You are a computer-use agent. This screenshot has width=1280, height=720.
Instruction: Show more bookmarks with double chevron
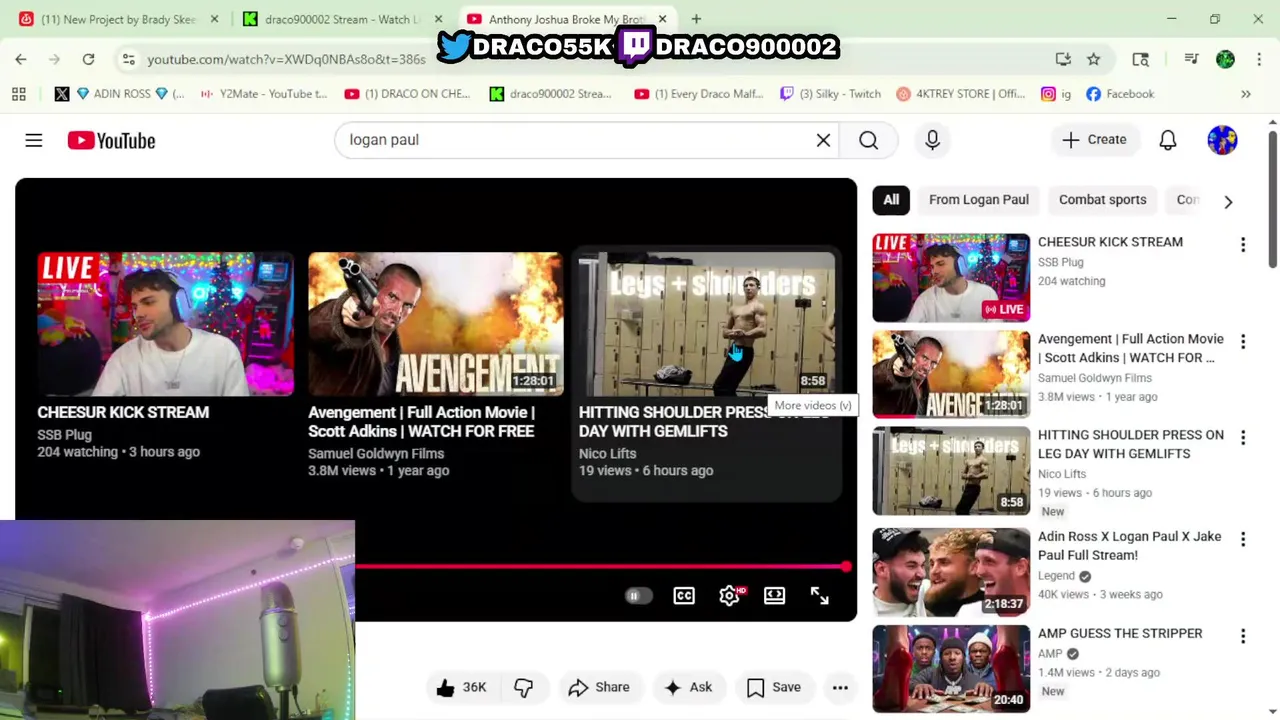coord(1246,94)
